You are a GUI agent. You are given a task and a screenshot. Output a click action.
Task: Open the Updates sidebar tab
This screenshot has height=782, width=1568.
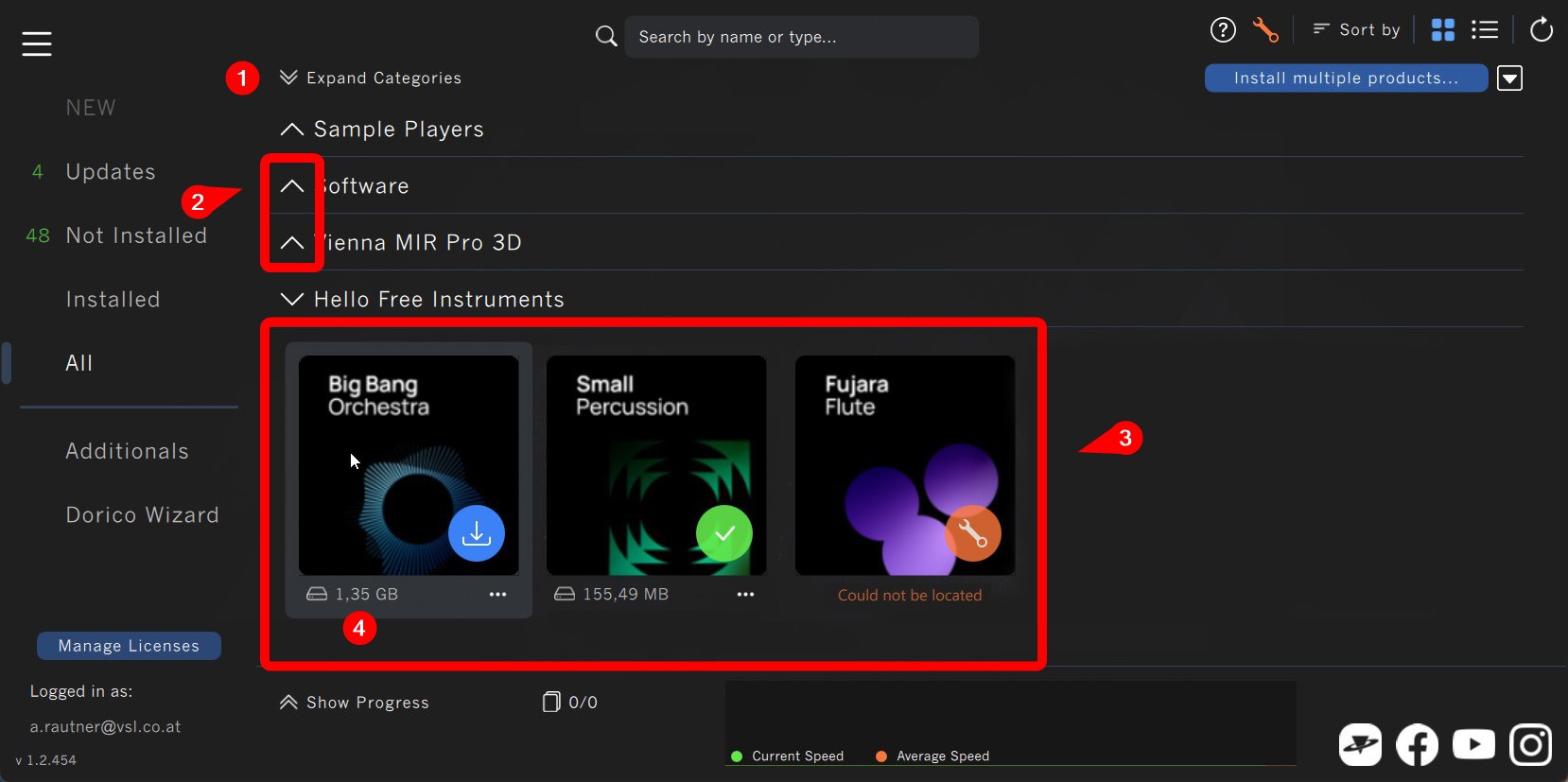tap(111, 172)
